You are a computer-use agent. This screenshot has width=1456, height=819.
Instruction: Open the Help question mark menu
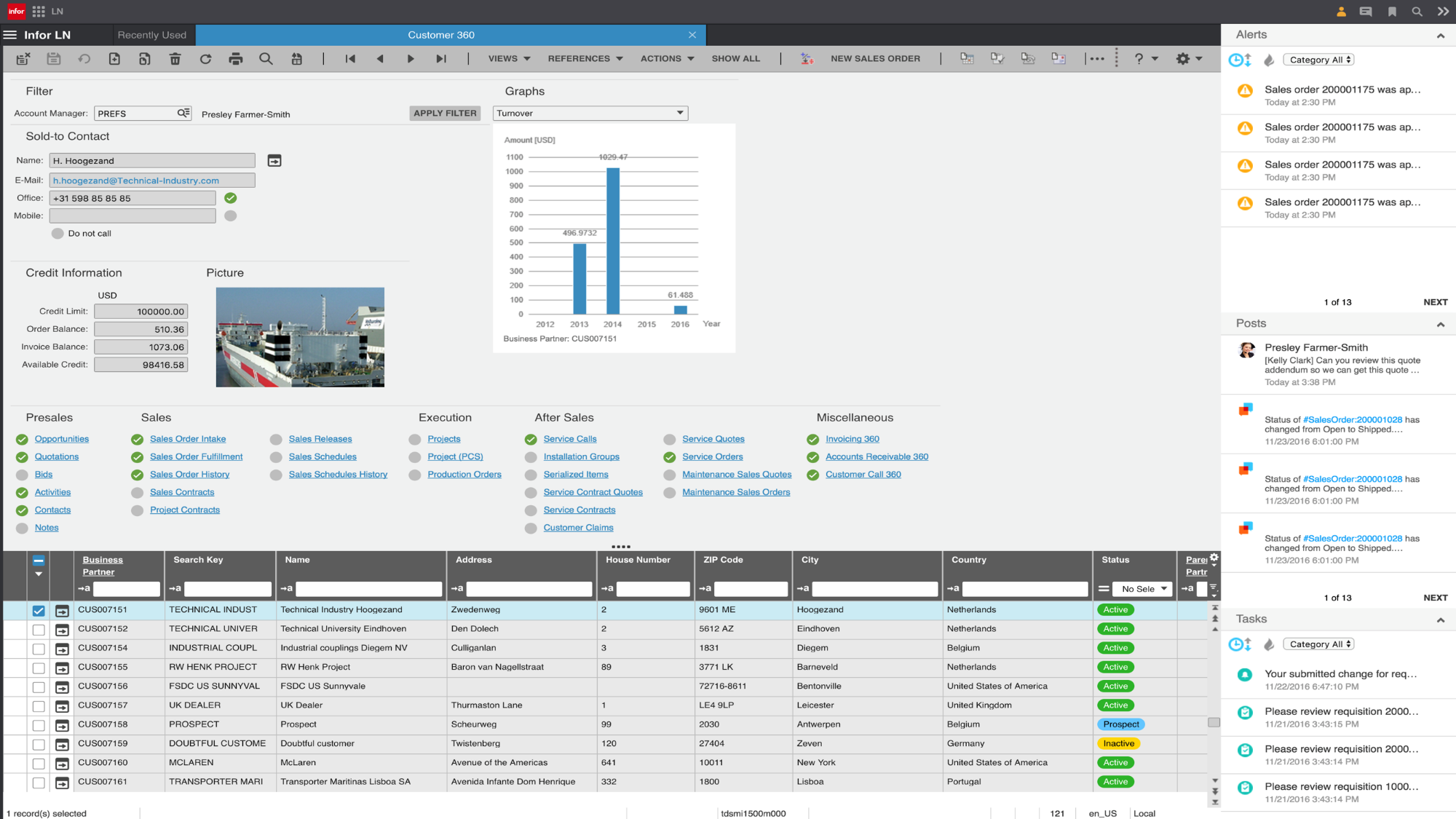pos(1146,59)
